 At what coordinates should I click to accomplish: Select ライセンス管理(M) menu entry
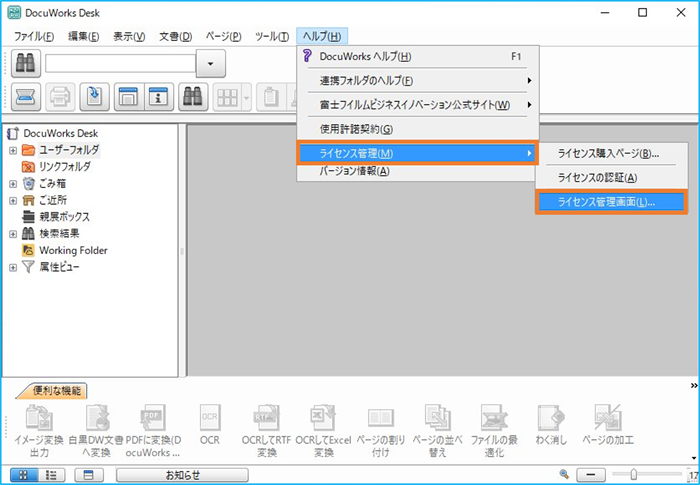[x=418, y=153]
